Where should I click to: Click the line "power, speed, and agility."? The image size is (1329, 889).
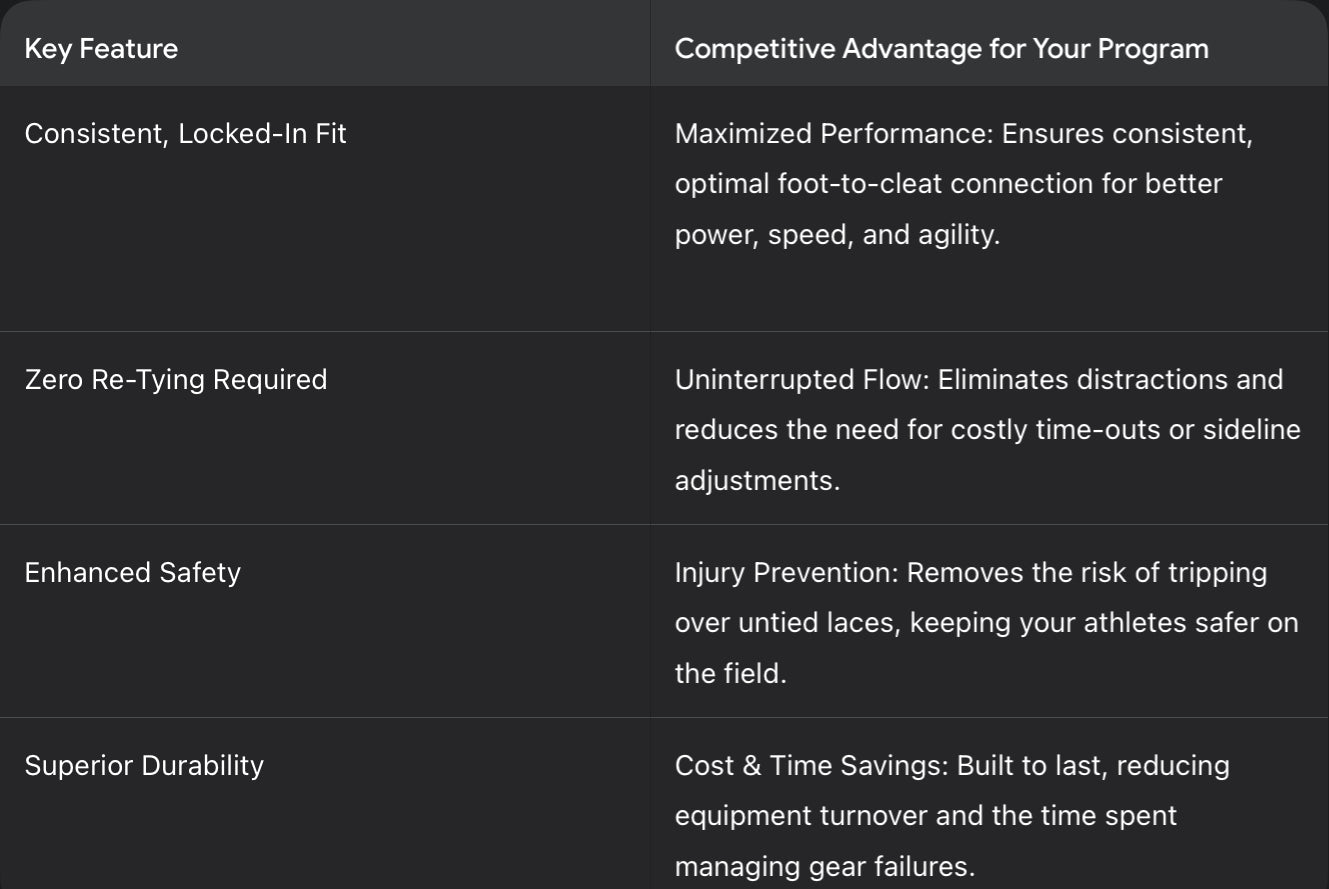pos(837,235)
